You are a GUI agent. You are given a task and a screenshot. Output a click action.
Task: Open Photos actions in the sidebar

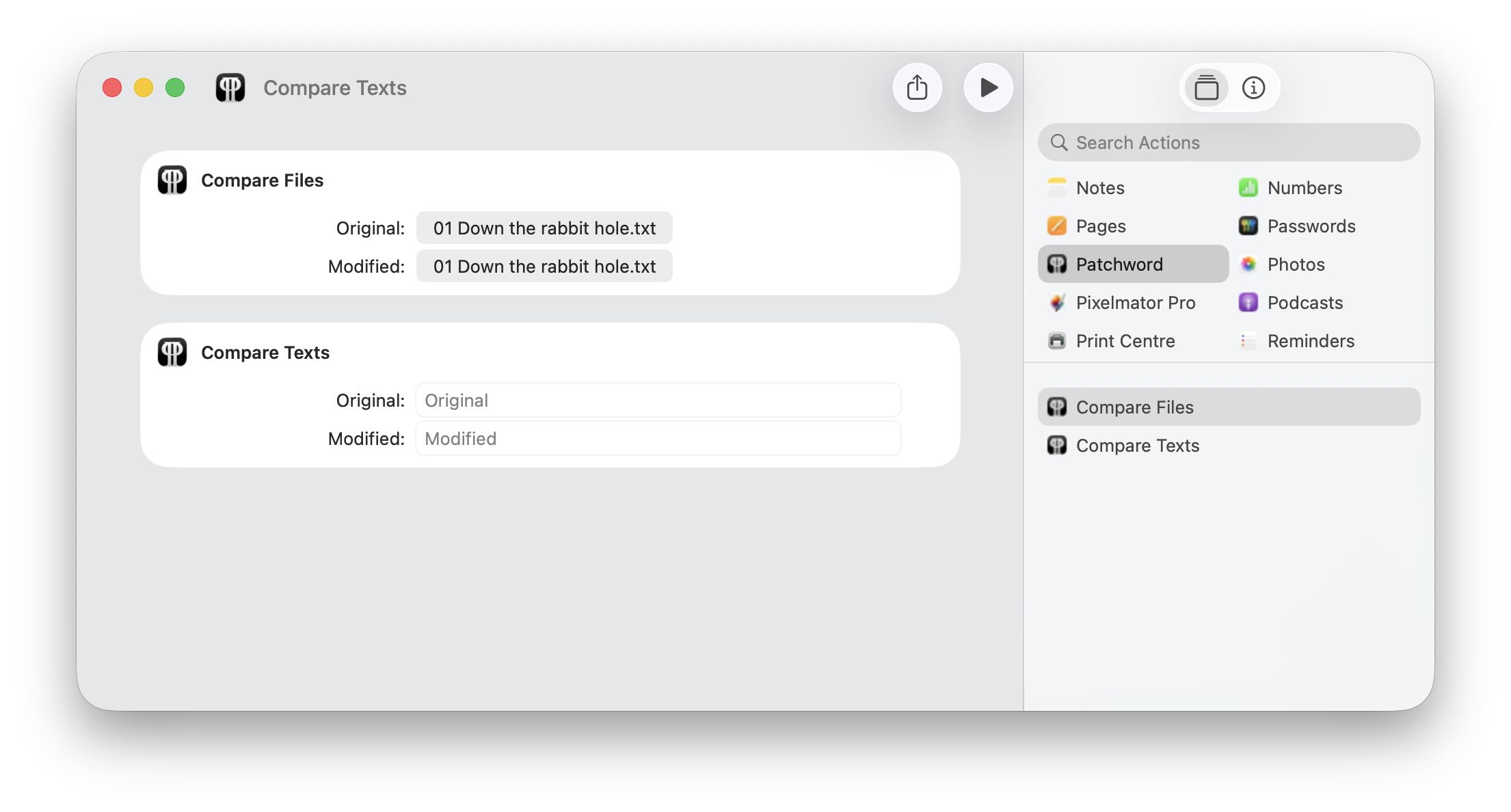click(1296, 265)
